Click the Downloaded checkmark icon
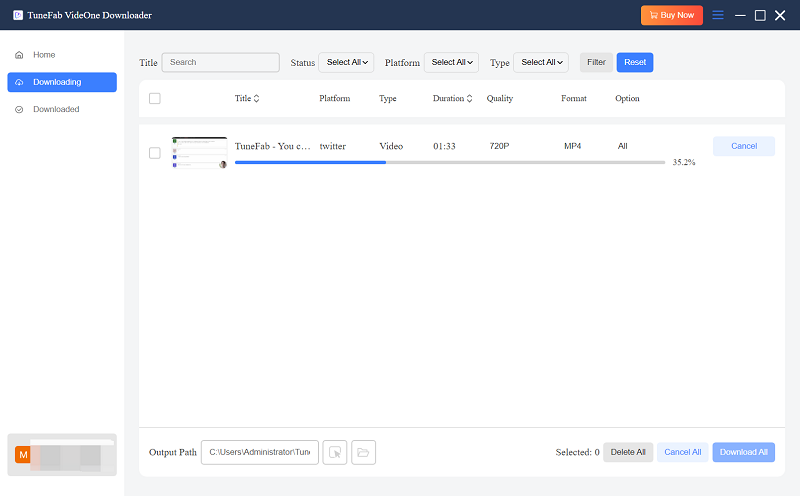The width and height of the screenshot is (800, 496). (19, 109)
